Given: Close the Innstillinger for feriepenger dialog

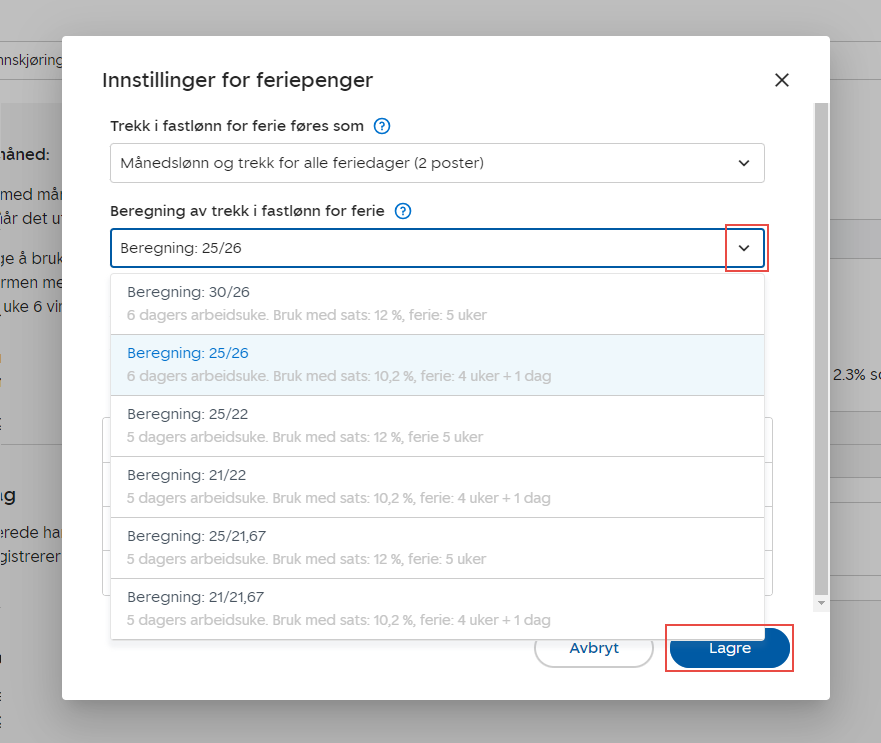Looking at the screenshot, I should (782, 81).
